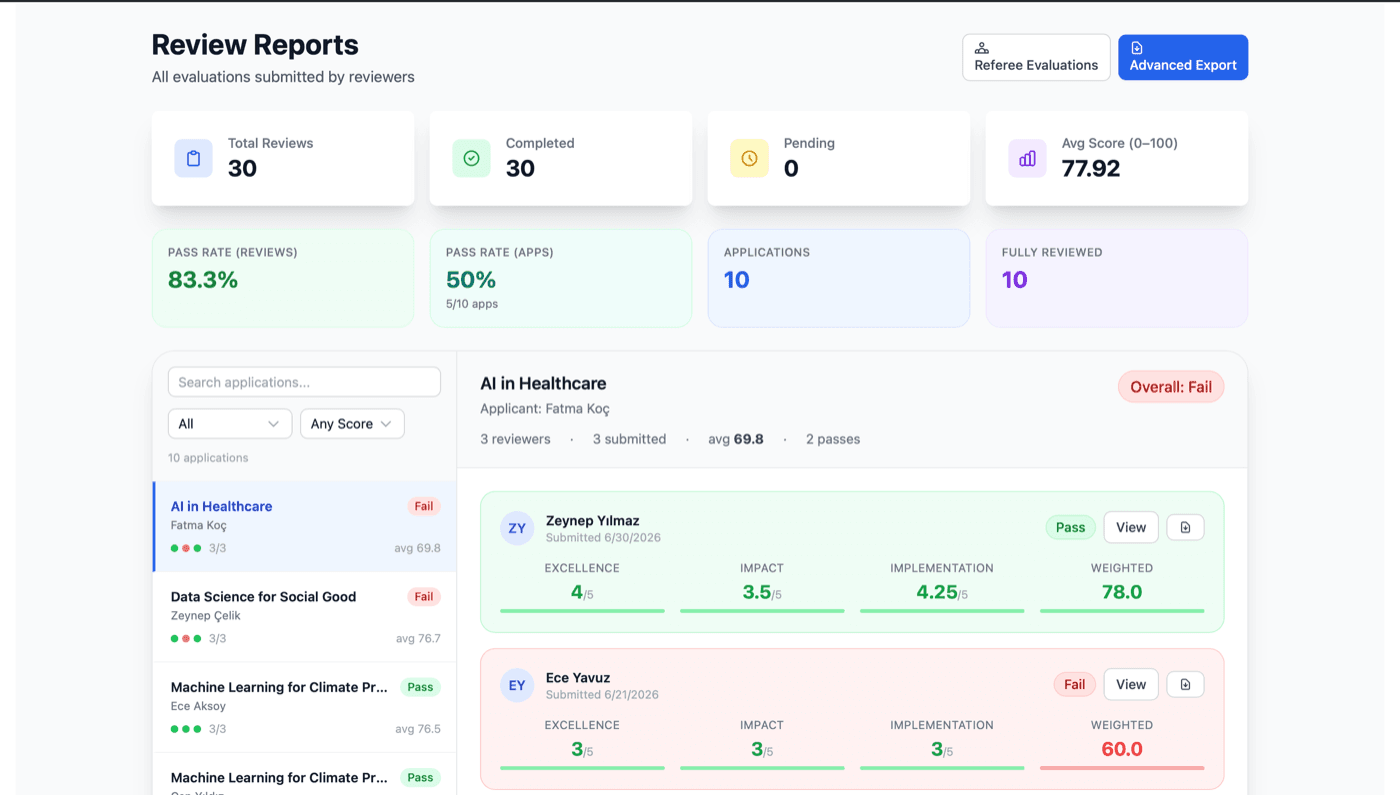Click the Pending clock icon
This screenshot has height=795, width=1400.
(x=749, y=158)
